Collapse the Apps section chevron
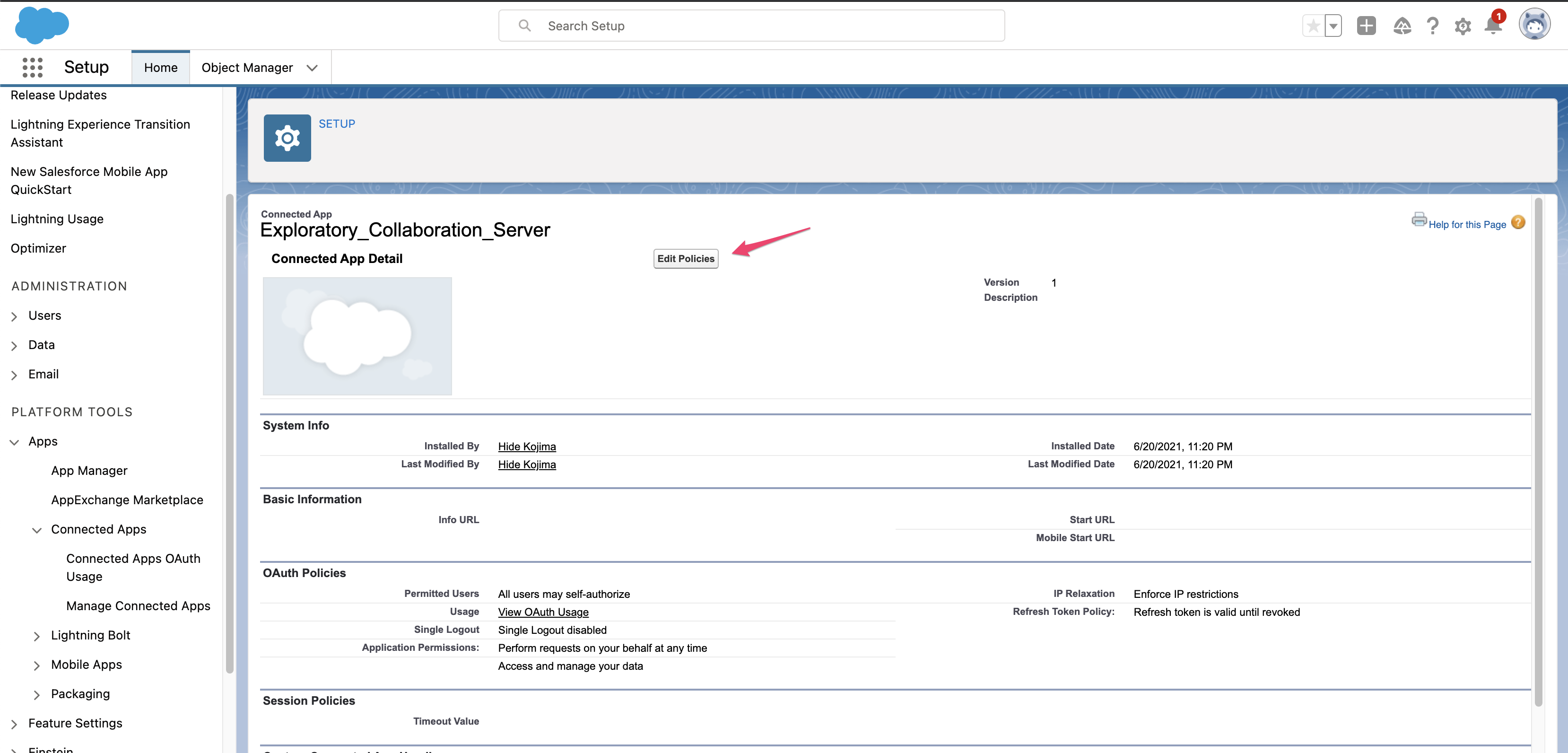The height and width of the screenshot is (753, 1568). pos(14,442)
